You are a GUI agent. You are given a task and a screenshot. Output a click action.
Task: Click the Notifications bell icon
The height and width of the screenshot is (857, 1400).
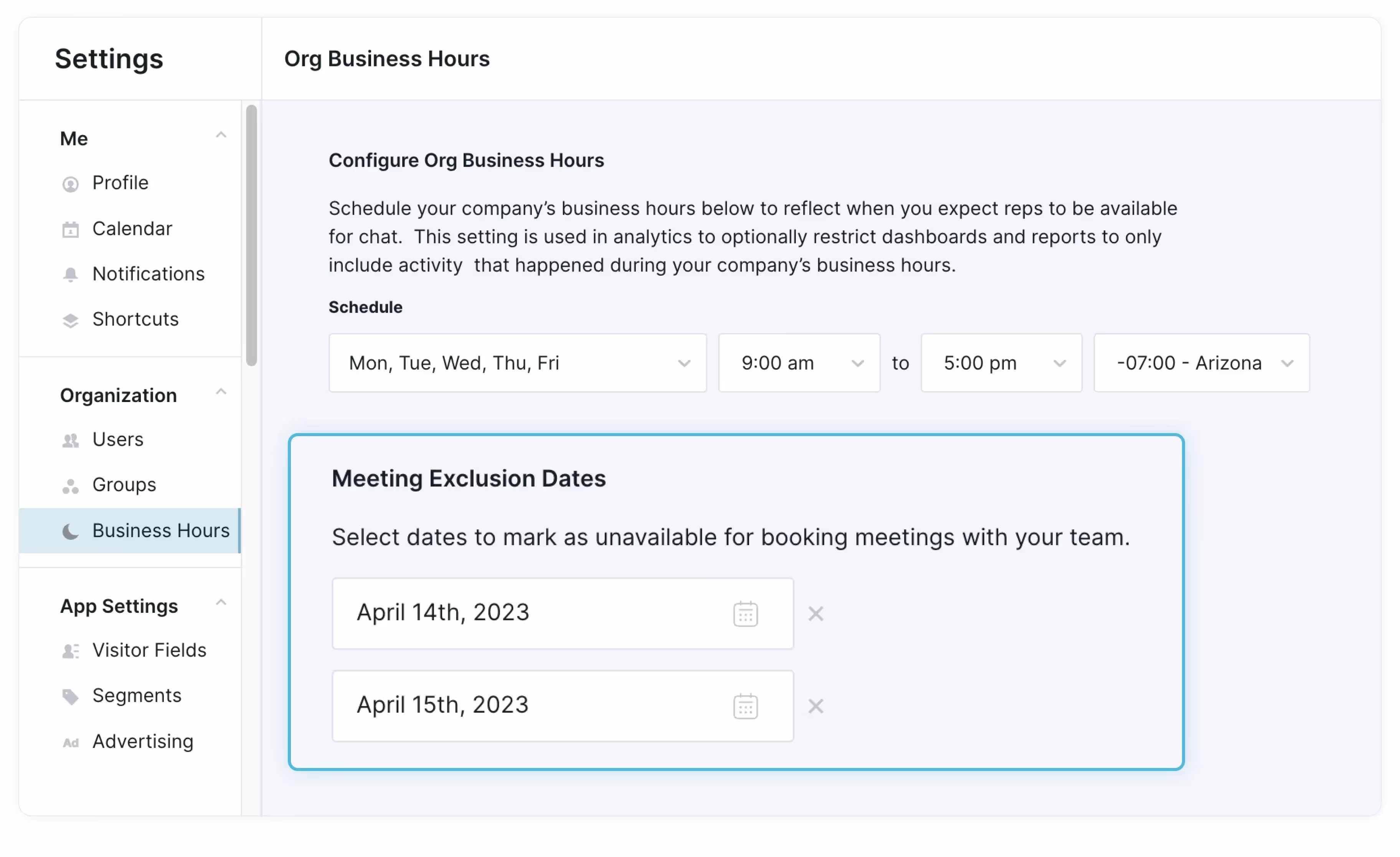(71, 275)
